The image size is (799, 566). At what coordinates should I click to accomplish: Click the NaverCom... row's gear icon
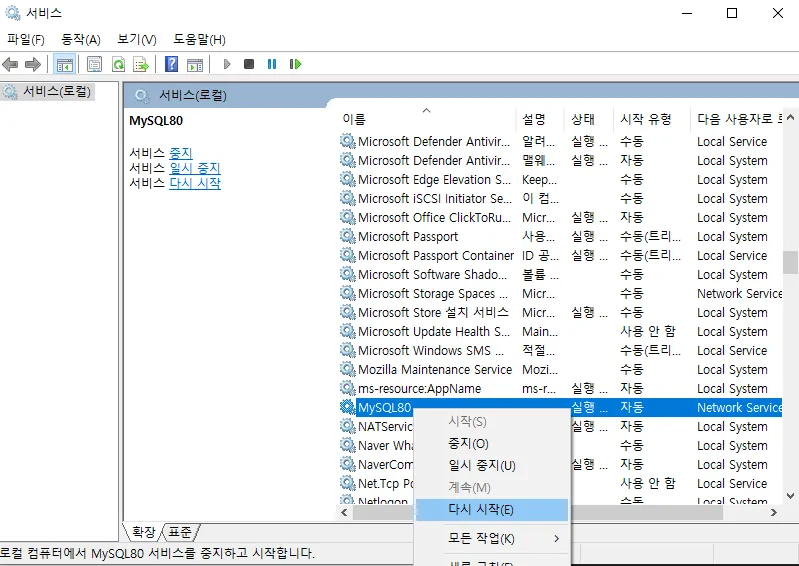(348, 464)
